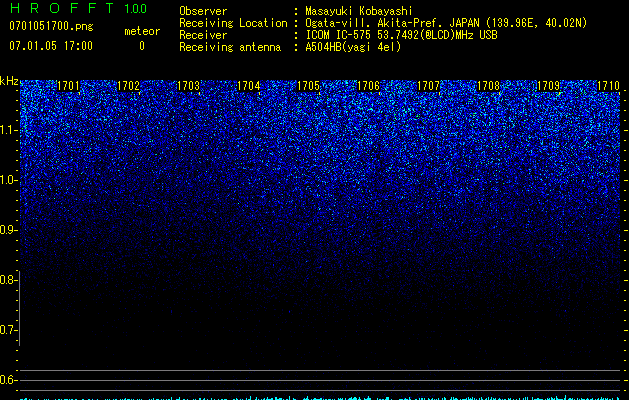Click the 1.1 frequency axis label
Screen dimensions: 629x400
[8, 130]
